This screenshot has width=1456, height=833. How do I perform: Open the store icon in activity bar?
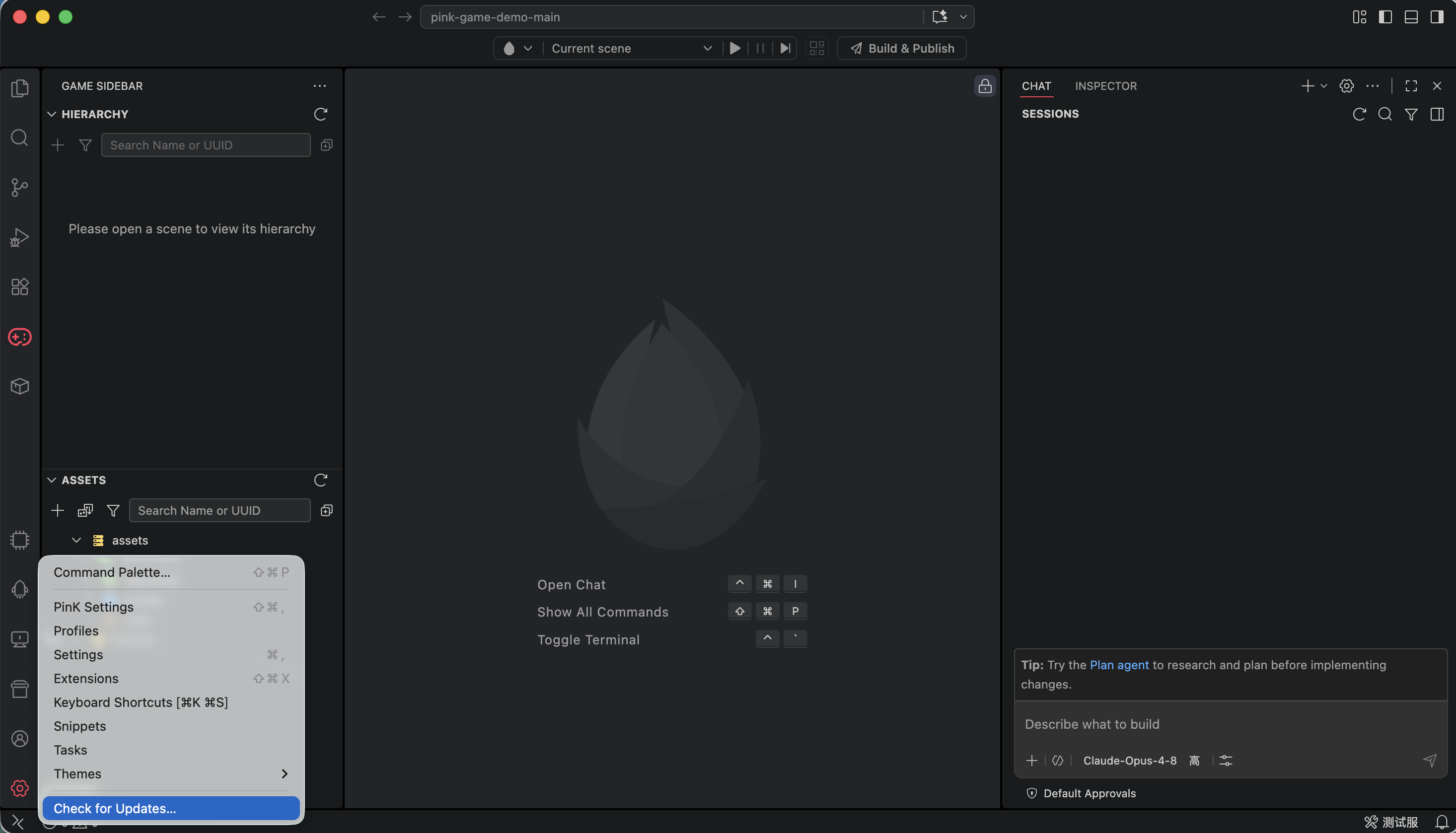click(20, 689)
